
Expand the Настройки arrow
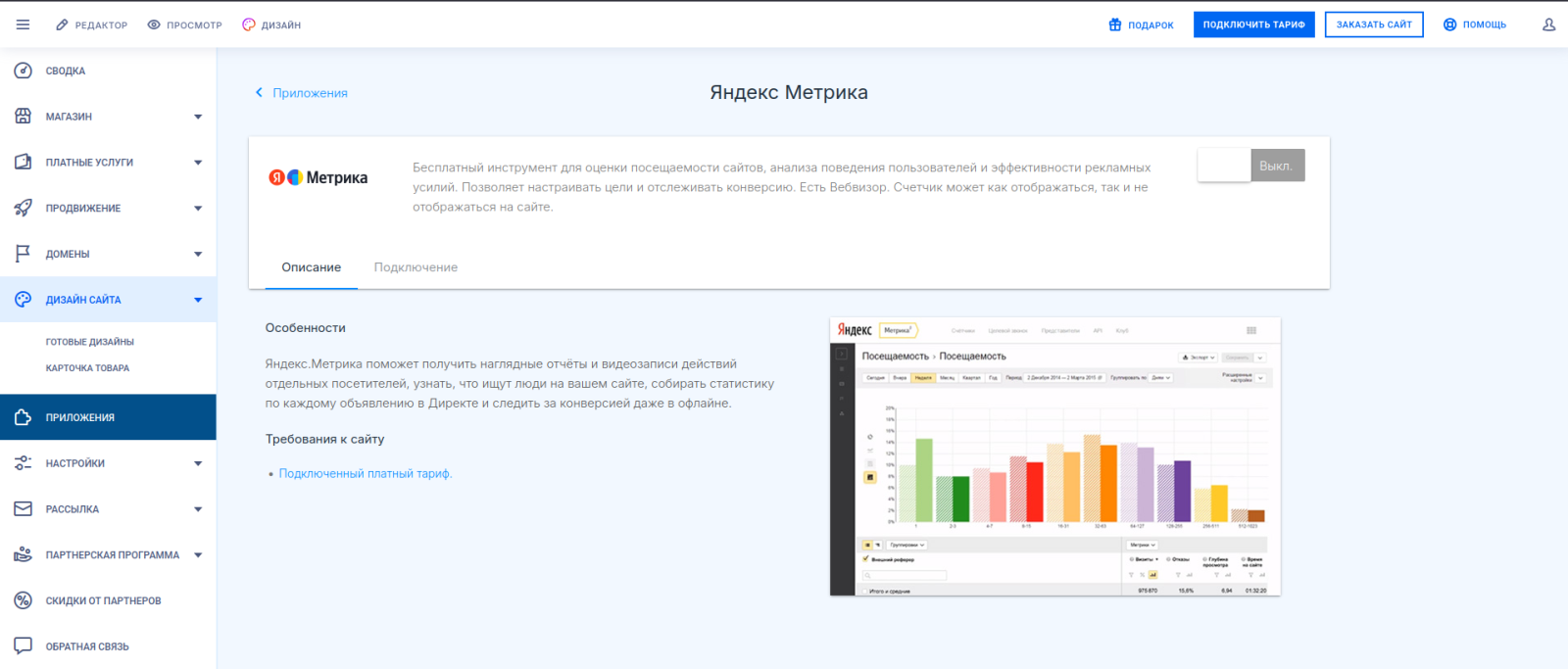click(198, 463)
